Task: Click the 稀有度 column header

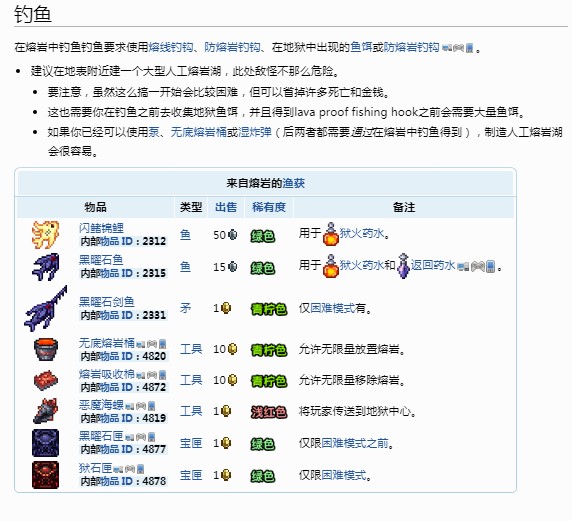Action: (x=268, y=207)
